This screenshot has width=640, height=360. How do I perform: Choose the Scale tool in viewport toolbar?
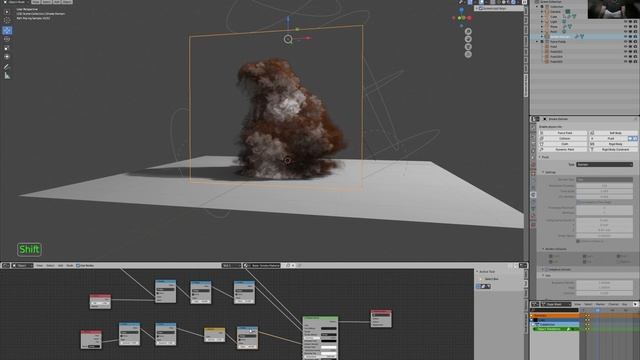[7, 48]
